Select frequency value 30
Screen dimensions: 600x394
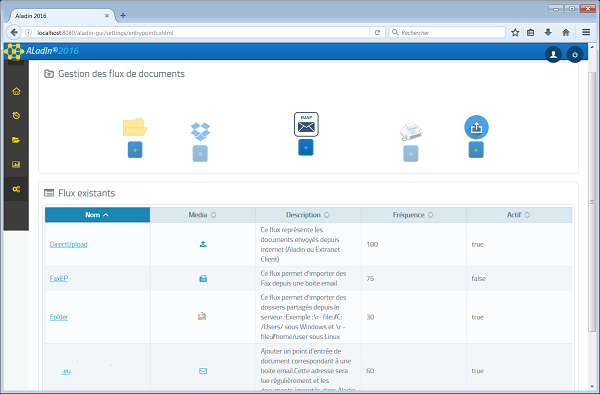370,317
